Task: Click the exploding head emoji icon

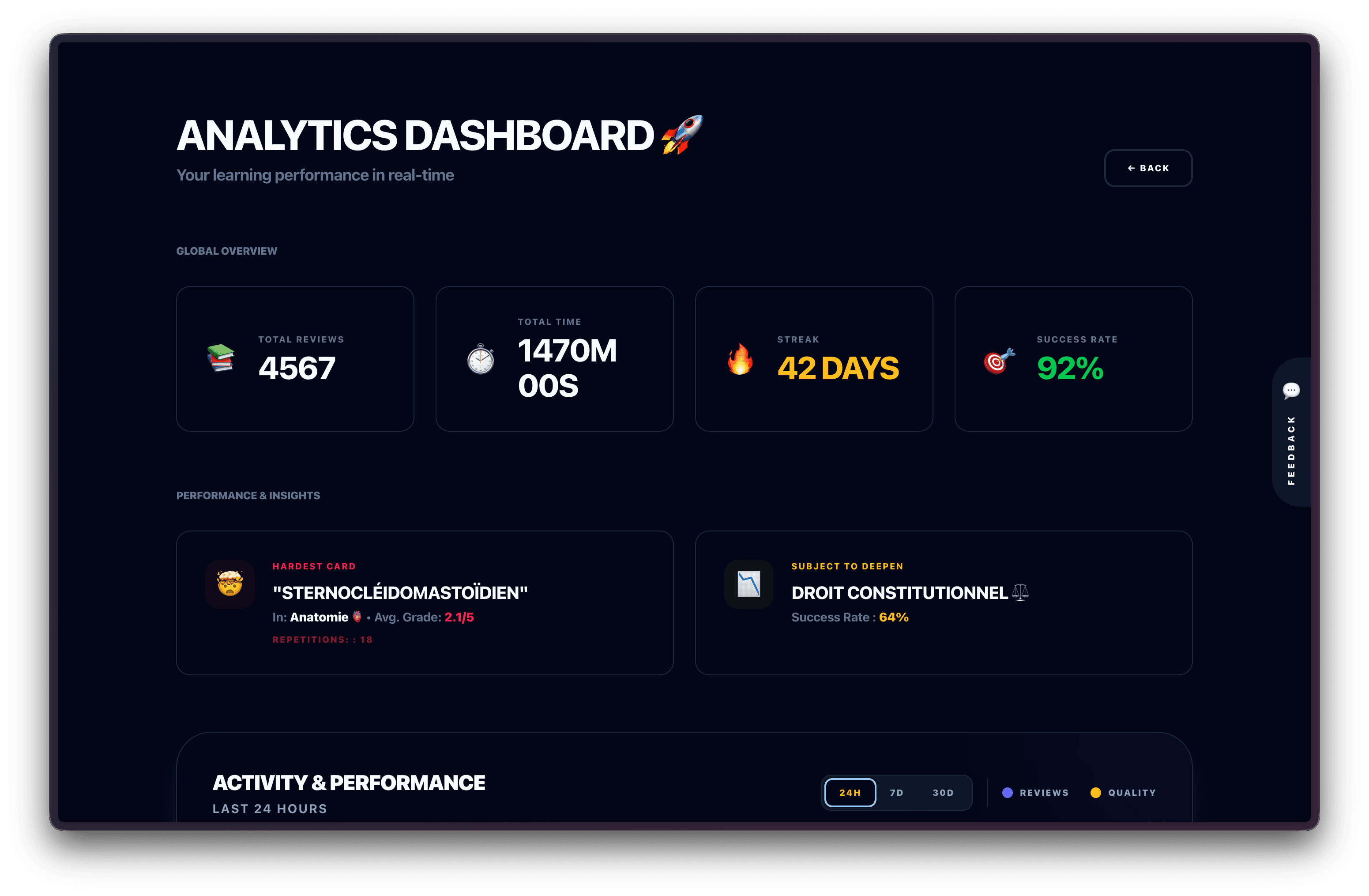Action: click(x=230, y=584)
